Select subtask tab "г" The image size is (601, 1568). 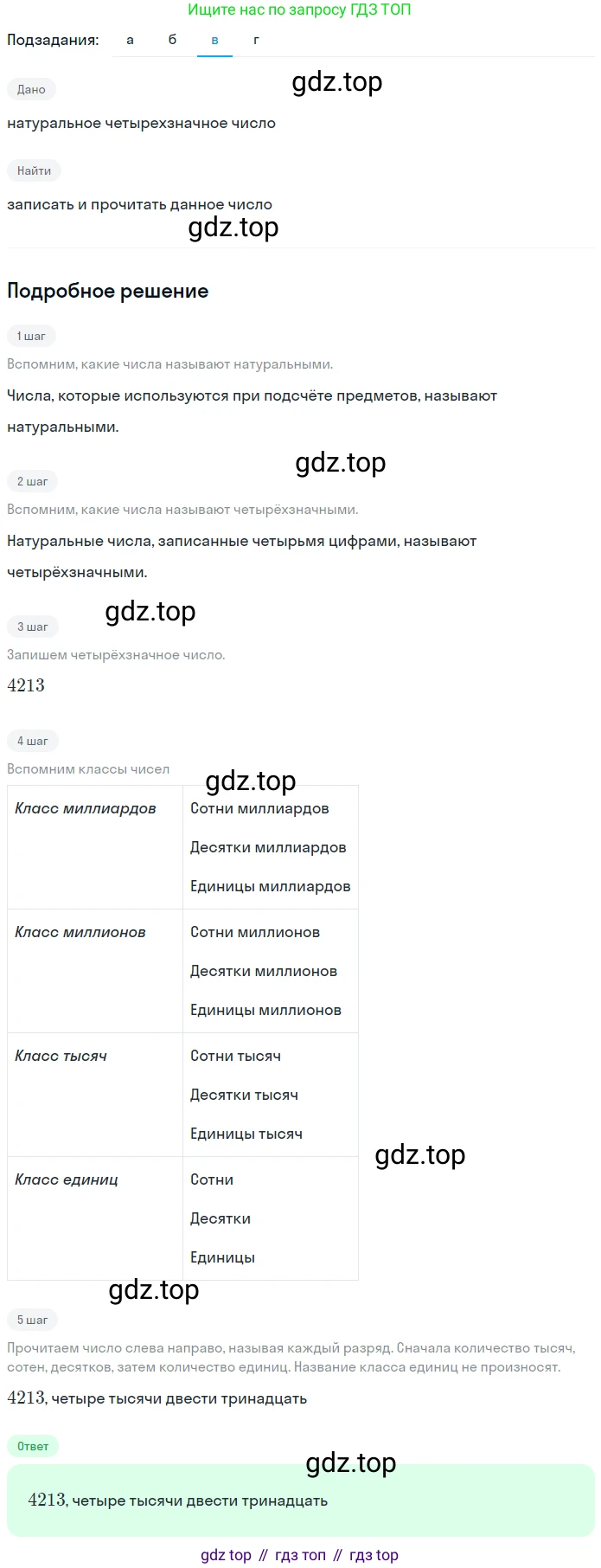(256, 40)
